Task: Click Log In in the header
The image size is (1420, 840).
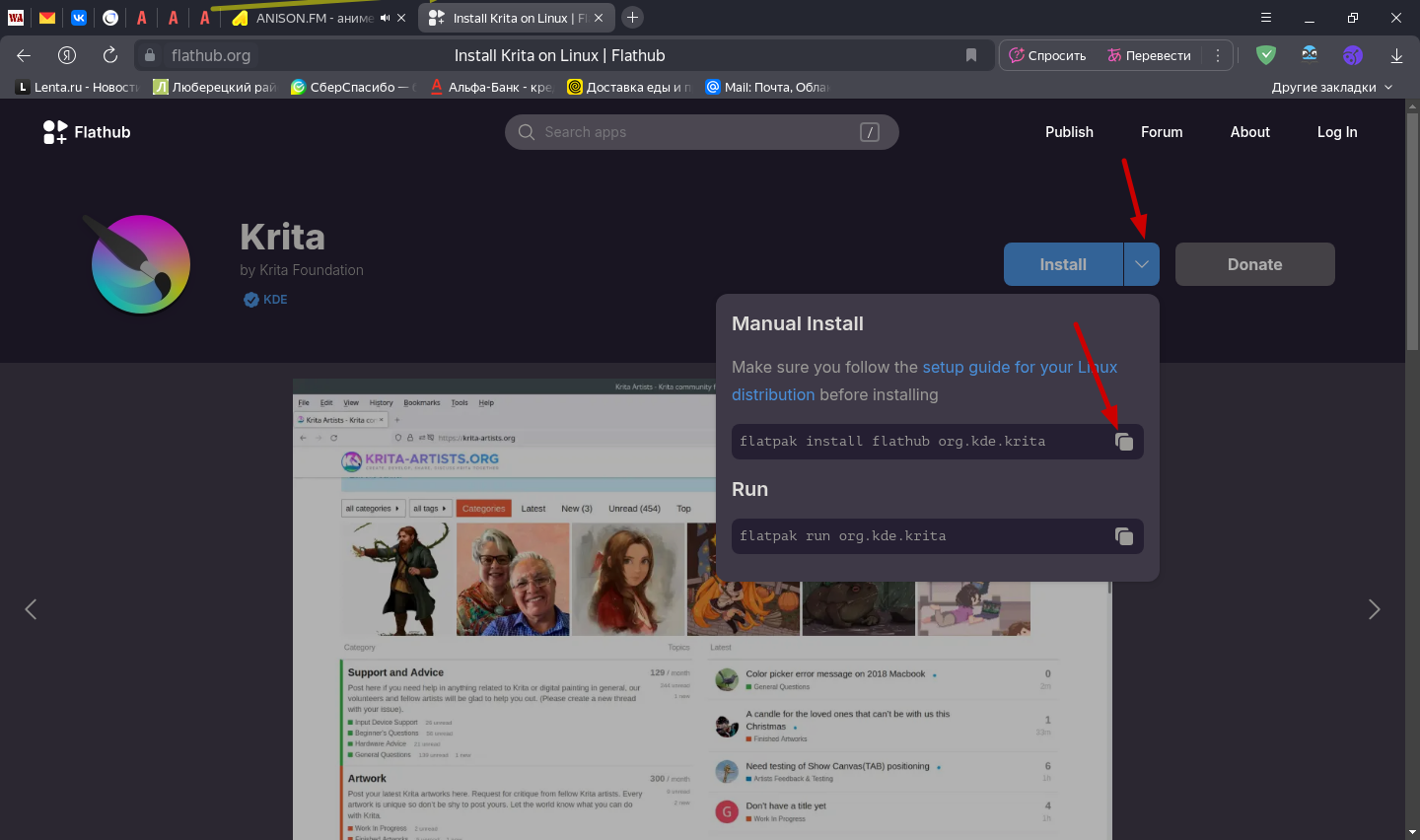Action: (x=1337, y=132)
